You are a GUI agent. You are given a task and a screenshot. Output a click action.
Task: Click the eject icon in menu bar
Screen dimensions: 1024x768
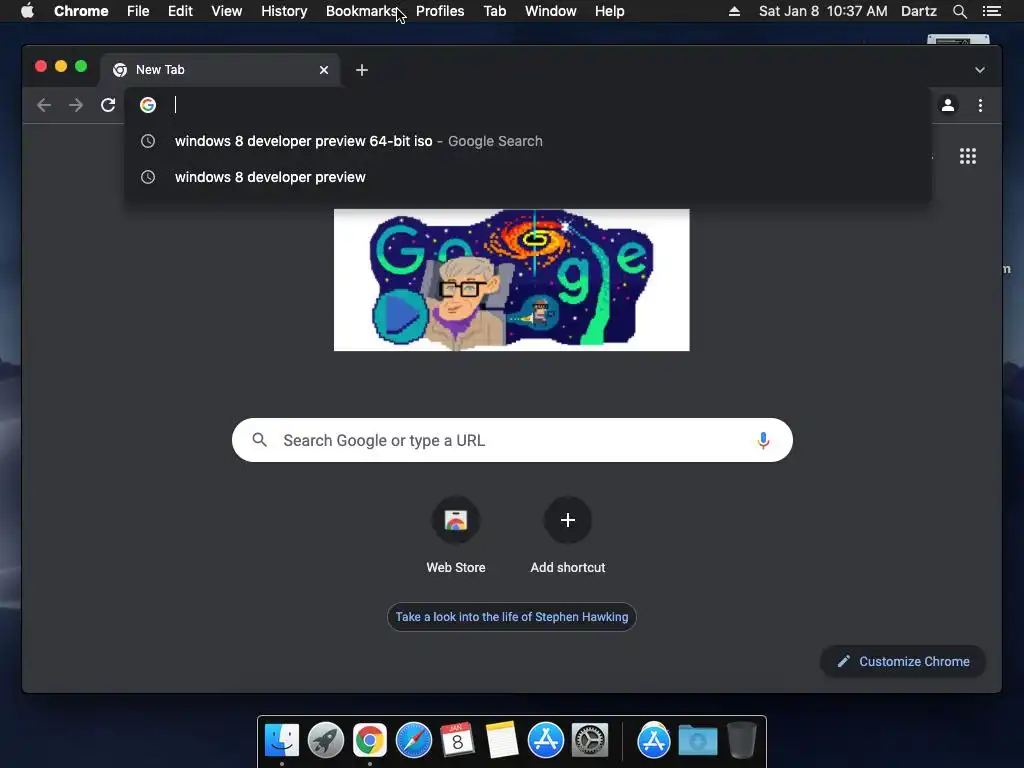(x=734, y=11)
